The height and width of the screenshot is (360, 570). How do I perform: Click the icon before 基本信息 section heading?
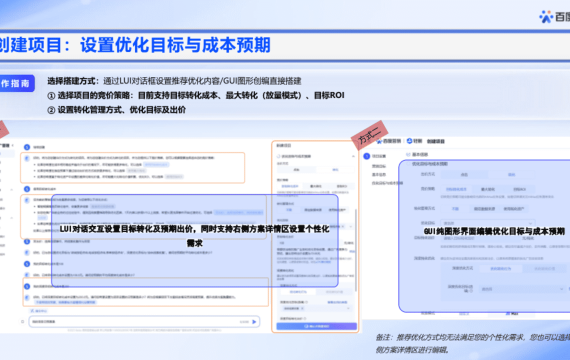(408, 155)
